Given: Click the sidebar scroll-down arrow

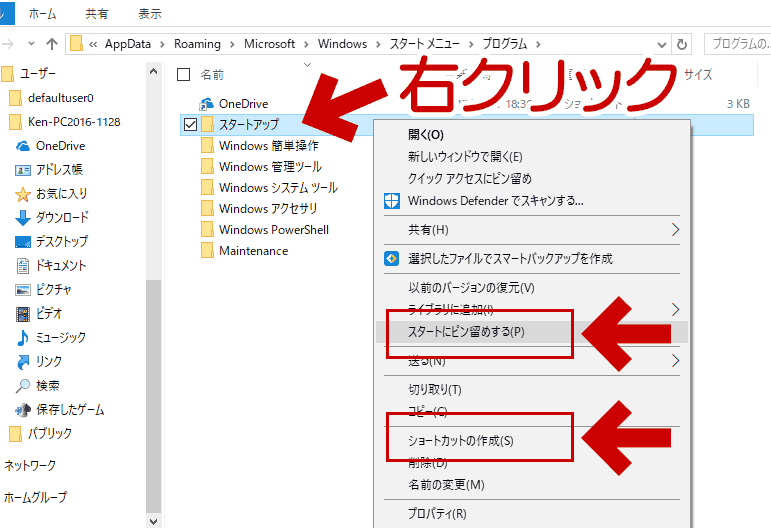Looking at the screenshot, I should pyautogui.click(x=153, y=521).
